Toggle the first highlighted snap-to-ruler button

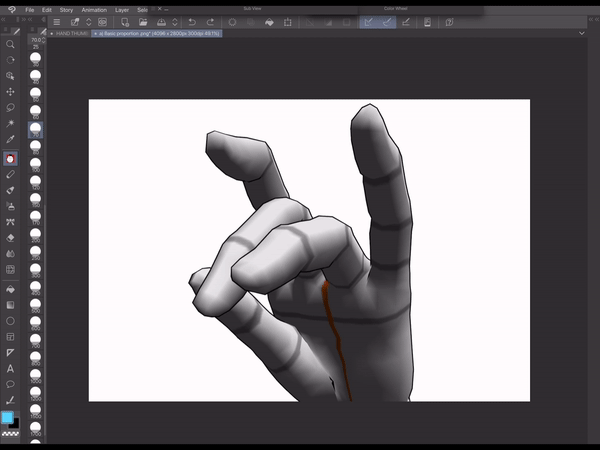[368, 21]
